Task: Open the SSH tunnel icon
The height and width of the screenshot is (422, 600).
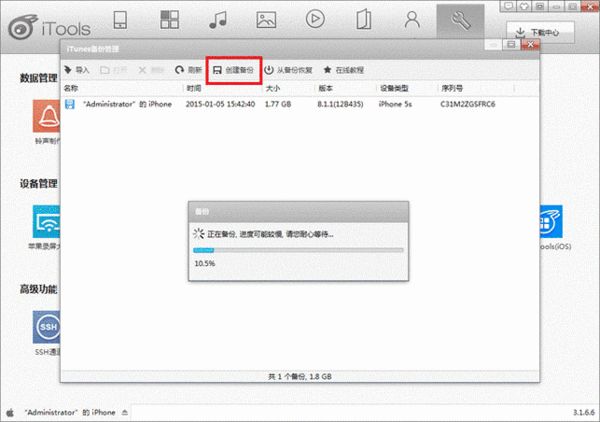Action: 46,327
